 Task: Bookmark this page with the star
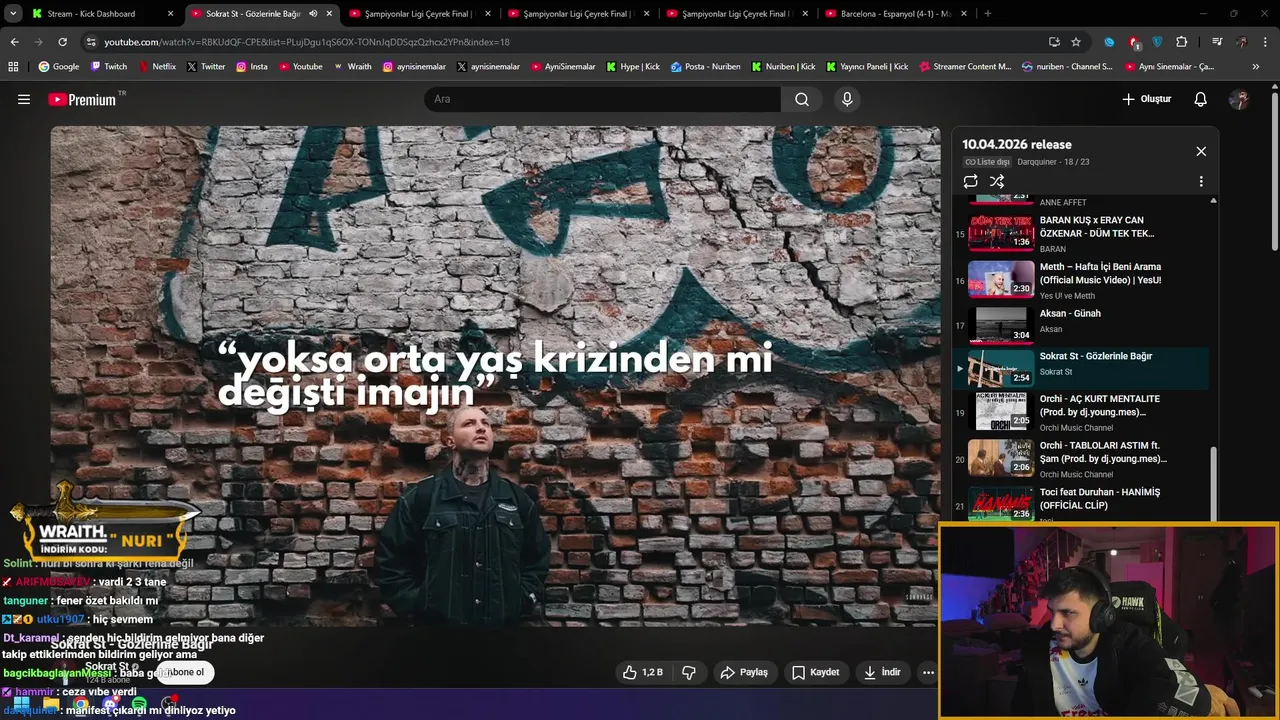[1076, 42]
